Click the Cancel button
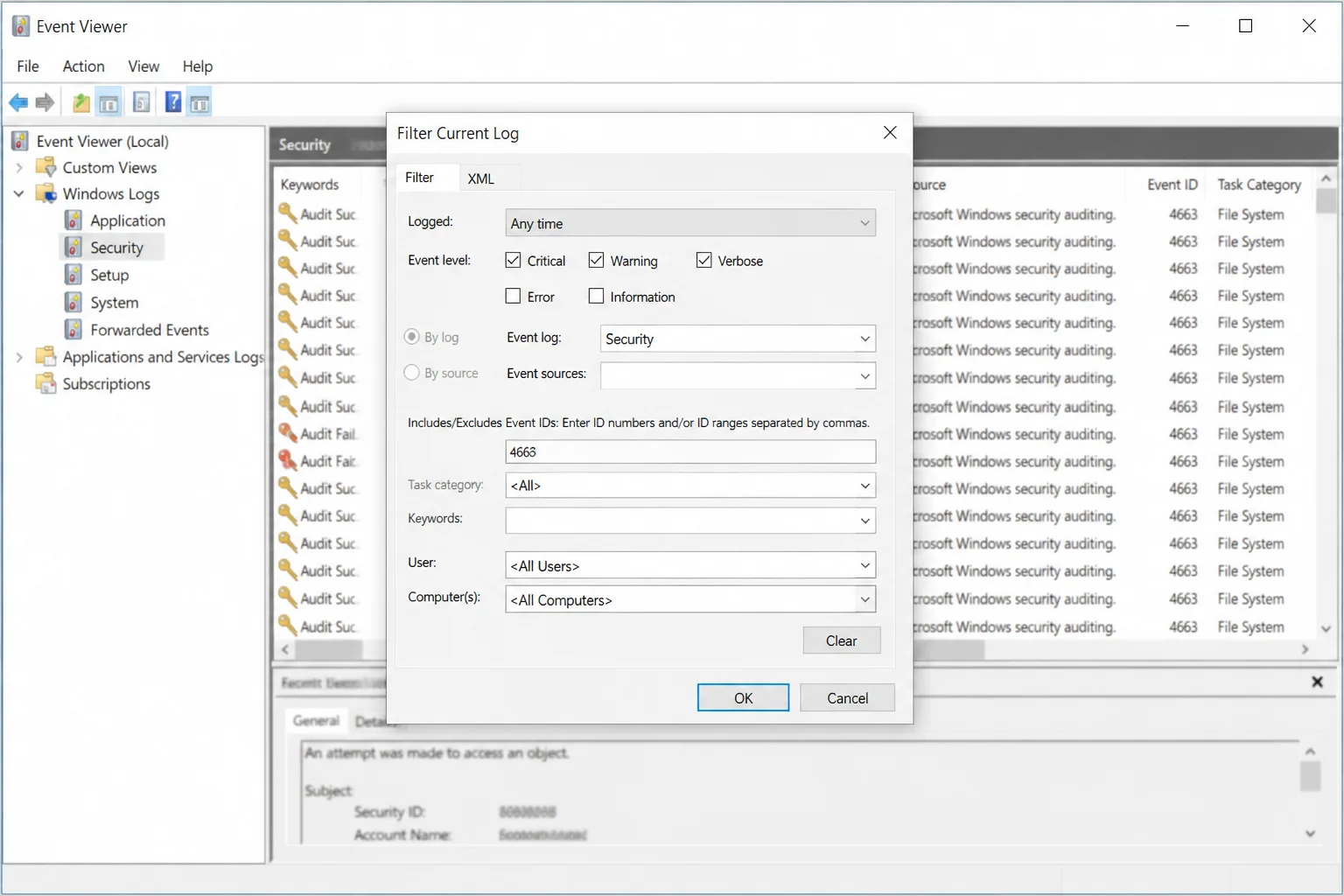Viewport: 1344px width, 896px height. [848, 698]
